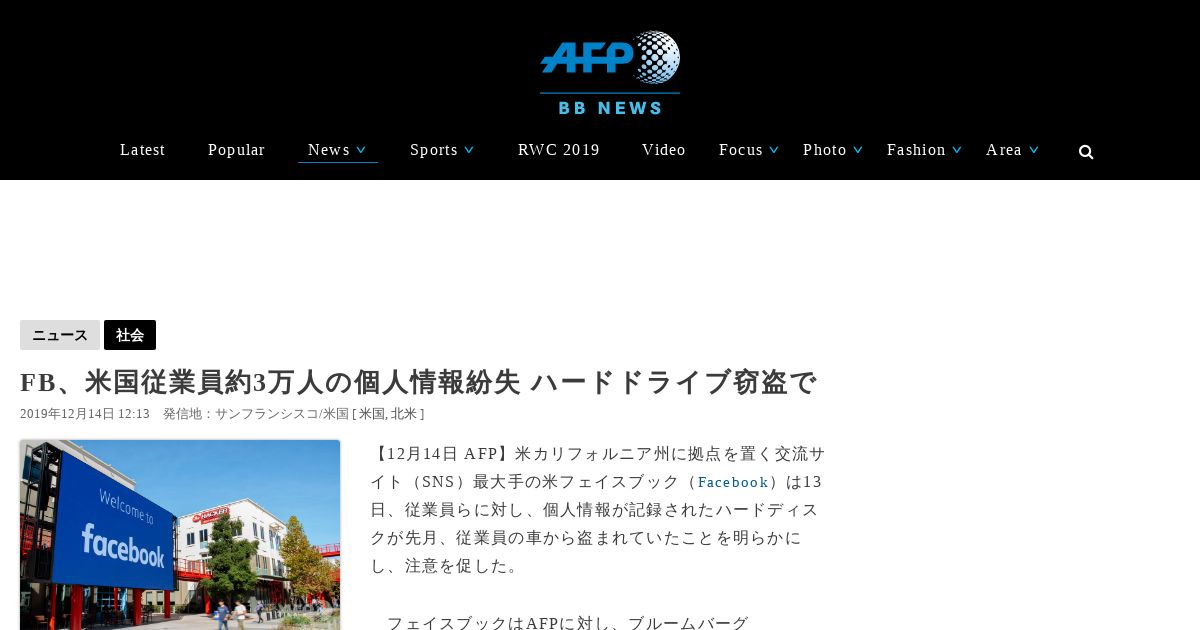Screen dimensions: 1200x630
Task: Go to the Latest section
Action: (143, 150)
